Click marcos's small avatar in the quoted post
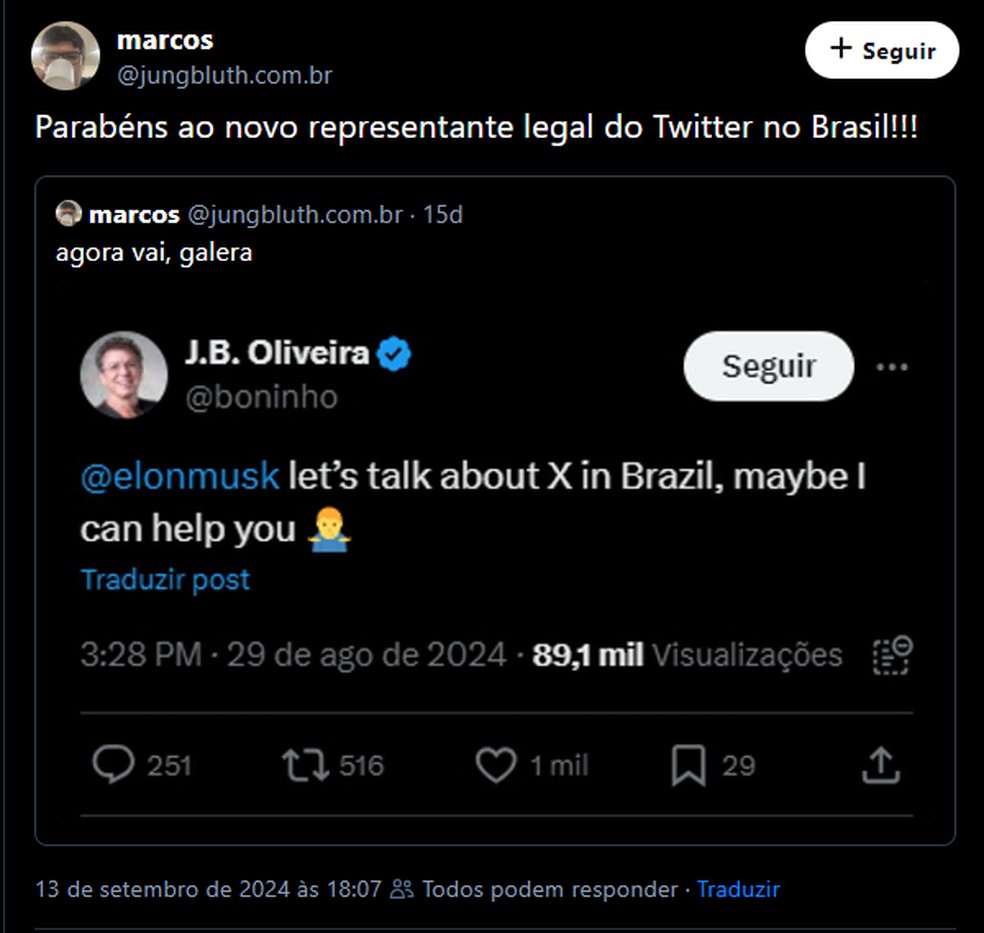The height and width of the screenshot is (933, 984). point(67,213)
